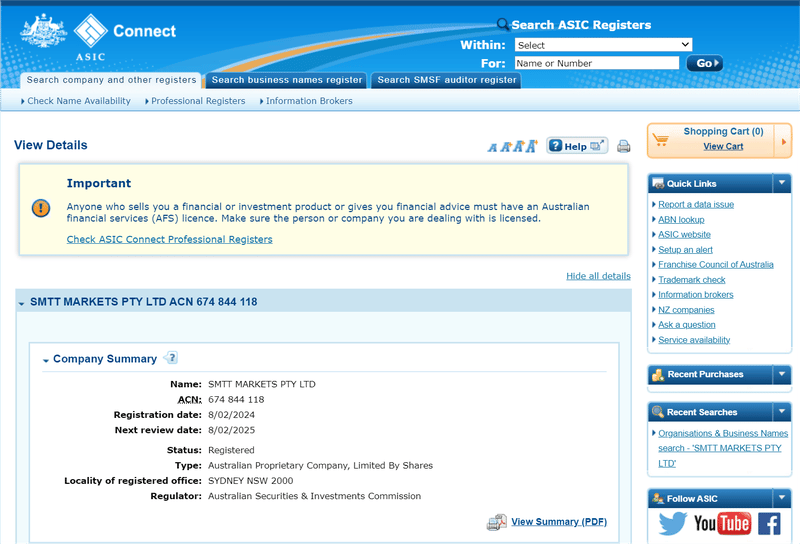Open Ask a question quick link

[x=687, y=325]
